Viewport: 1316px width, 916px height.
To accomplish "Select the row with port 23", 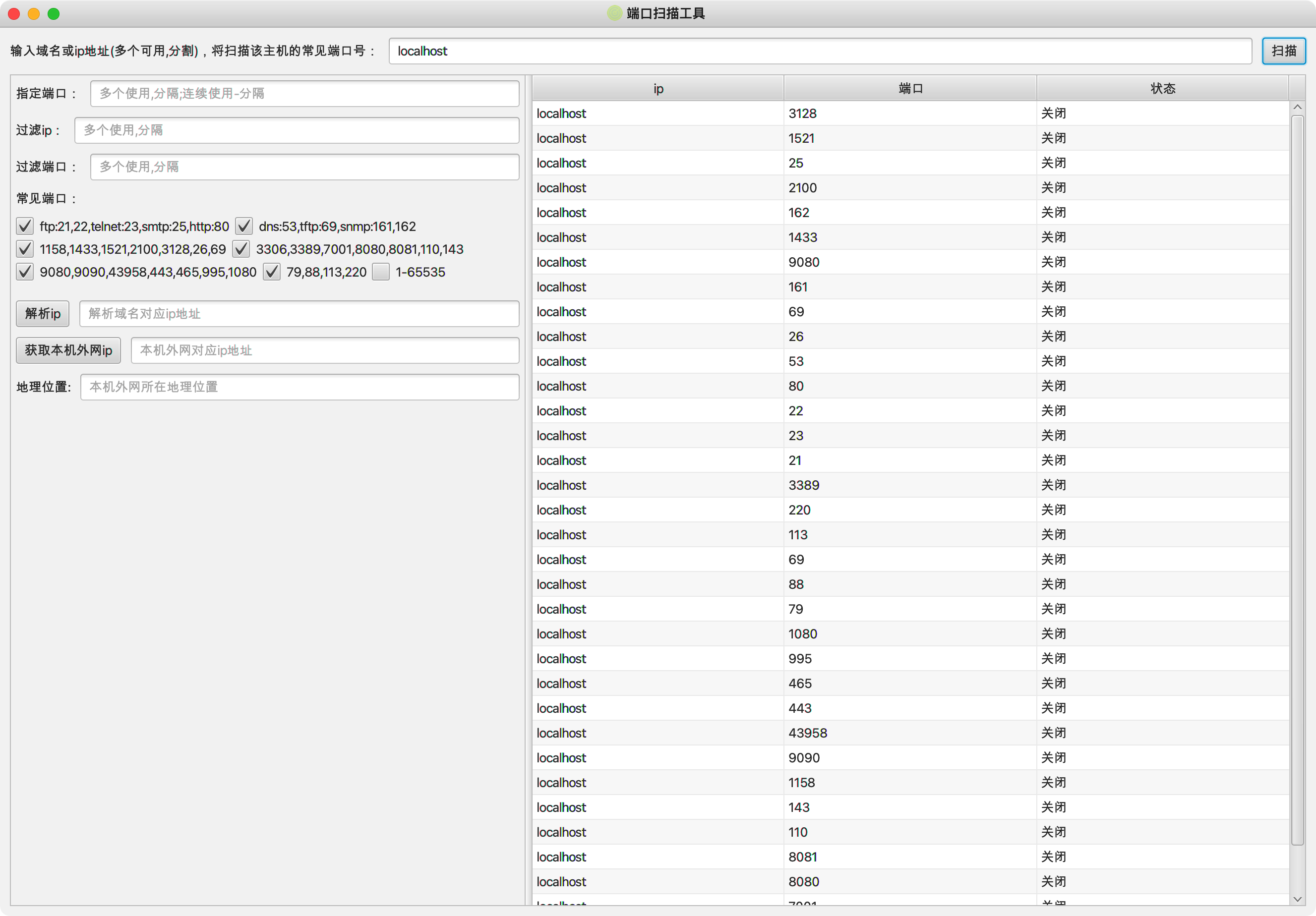I will tap(910, 435).
